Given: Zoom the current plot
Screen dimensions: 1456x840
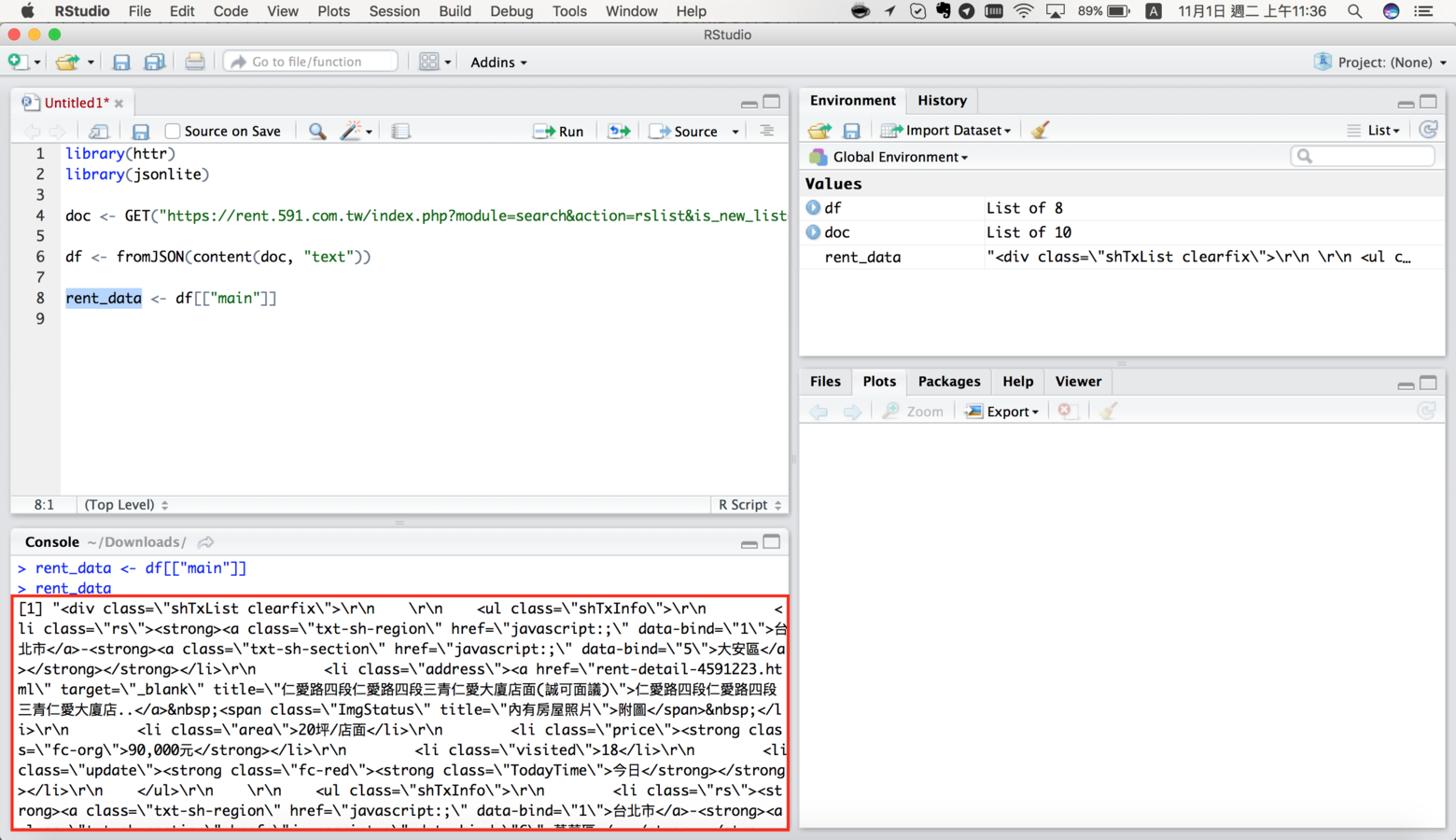Looking at the screenshot, I should pos(913,412).
